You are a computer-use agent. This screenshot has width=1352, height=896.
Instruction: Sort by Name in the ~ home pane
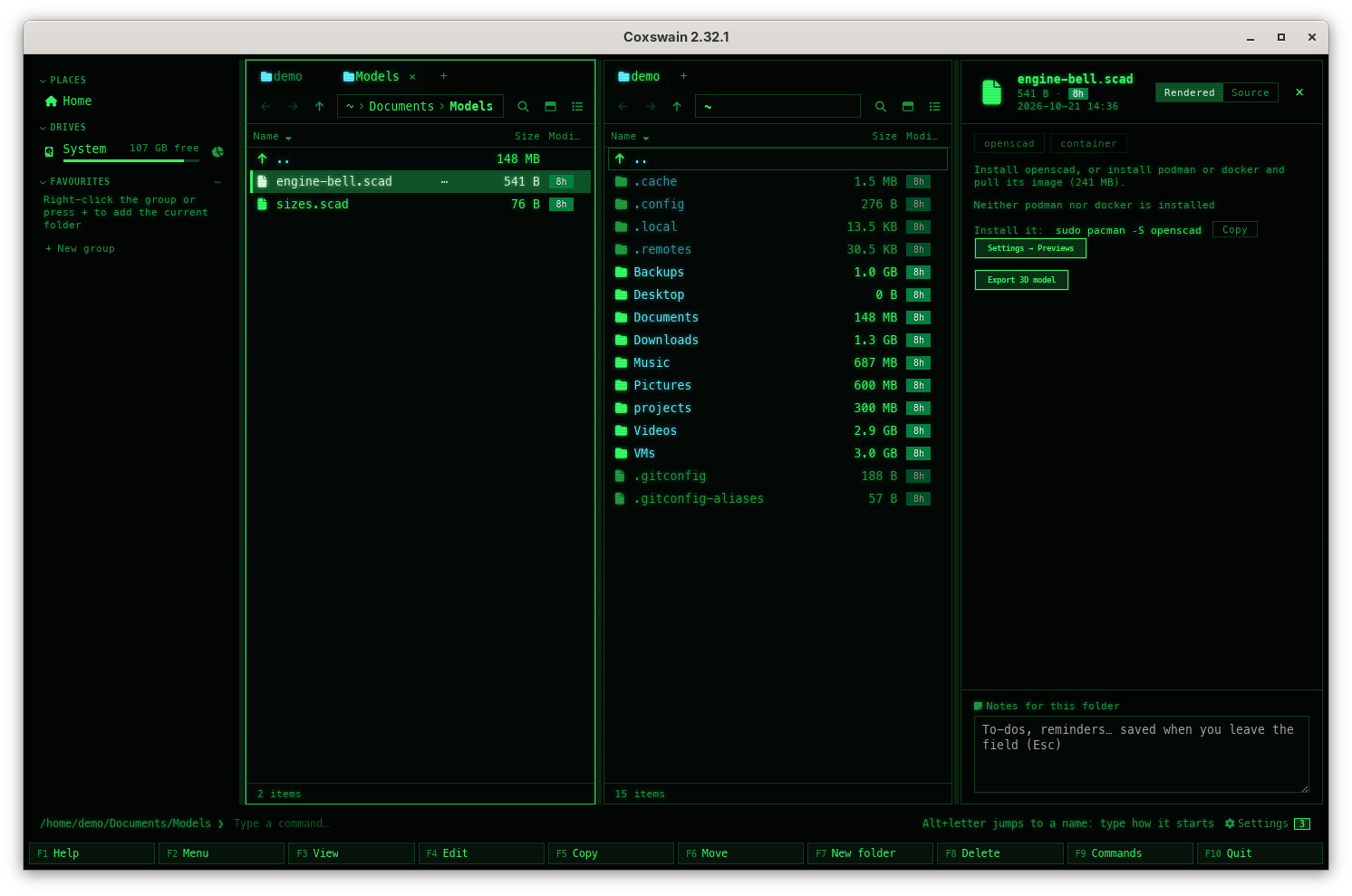click(x=630, y=137)
